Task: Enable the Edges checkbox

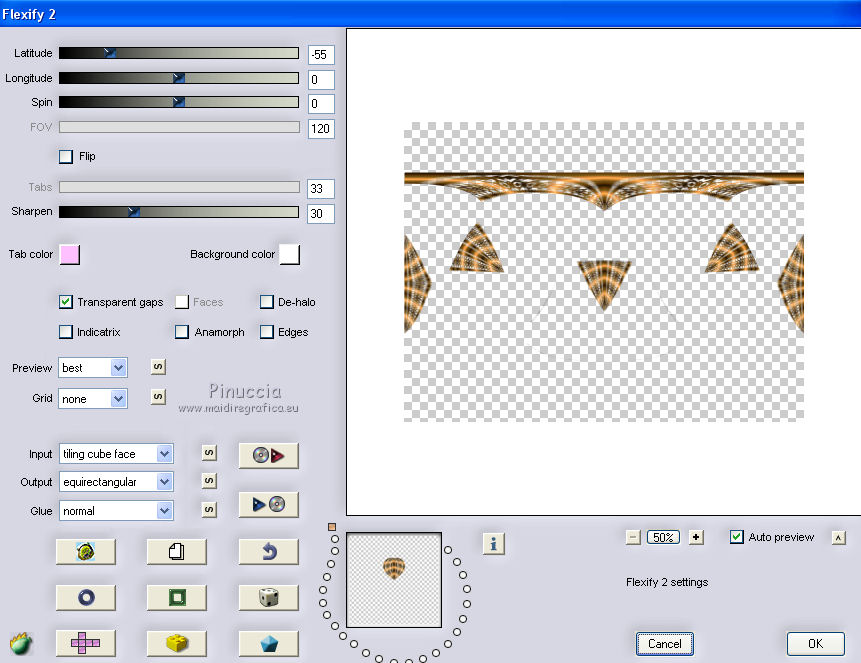Action: point(267,332)
